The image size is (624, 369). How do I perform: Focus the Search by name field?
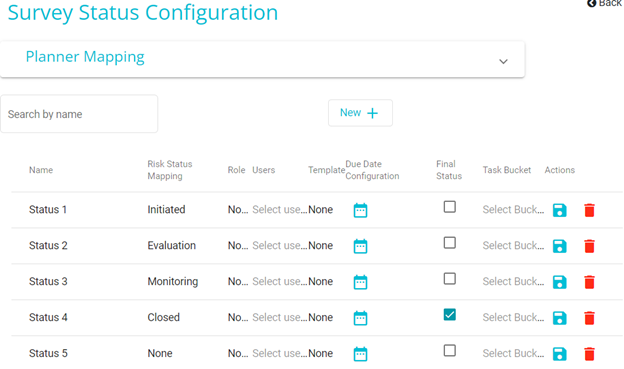(79, 114)
